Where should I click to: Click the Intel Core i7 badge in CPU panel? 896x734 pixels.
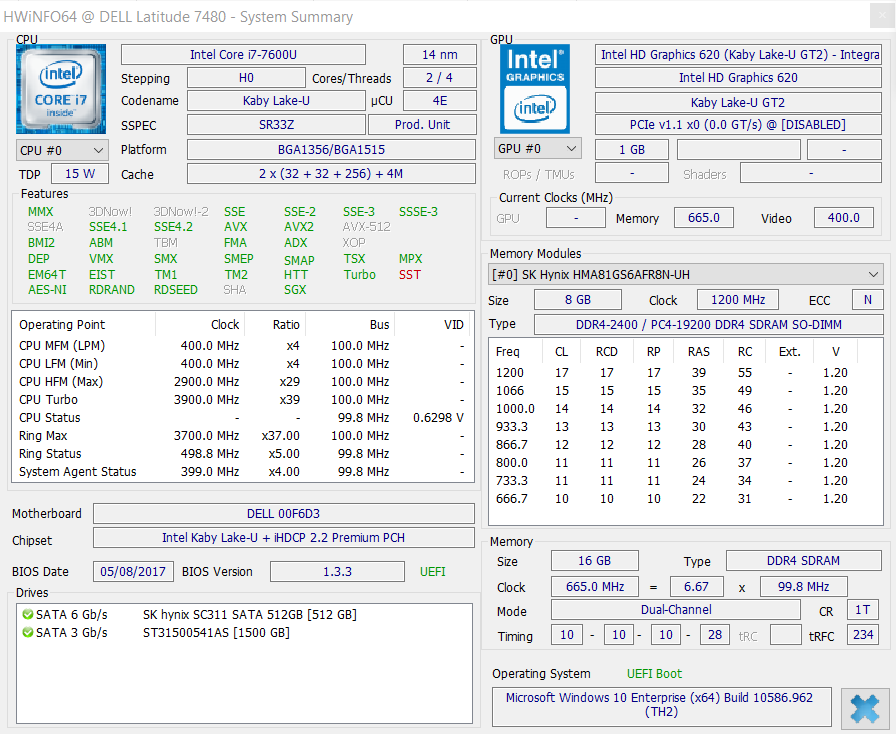pyautogui.click(x=60, y=88)
